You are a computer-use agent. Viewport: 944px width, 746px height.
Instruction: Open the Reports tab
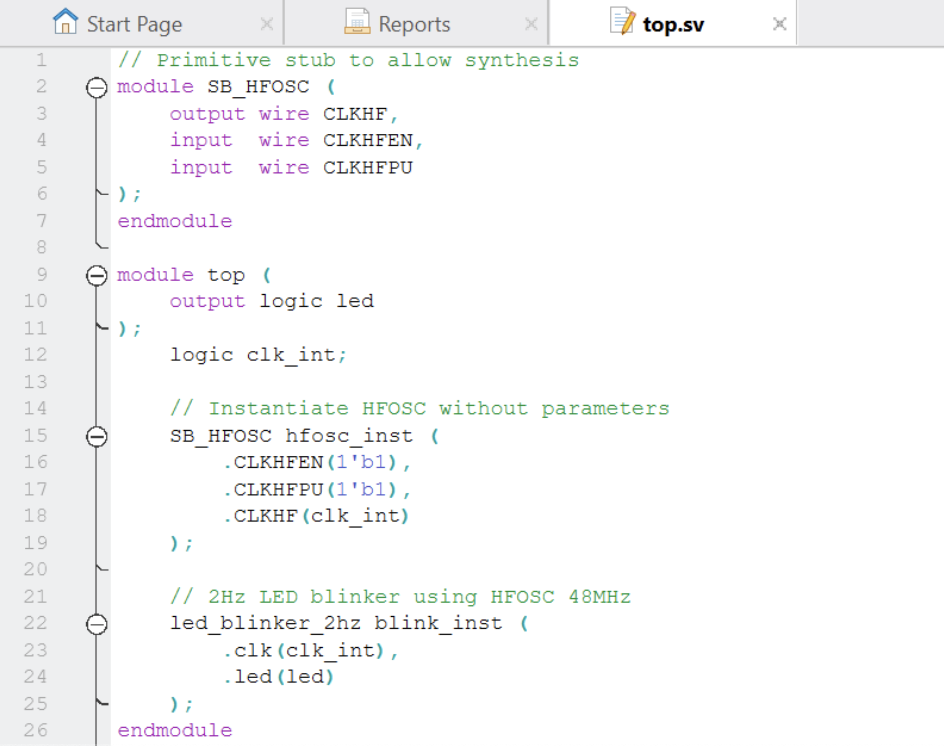pyautogui.click(x=414, y=24)
